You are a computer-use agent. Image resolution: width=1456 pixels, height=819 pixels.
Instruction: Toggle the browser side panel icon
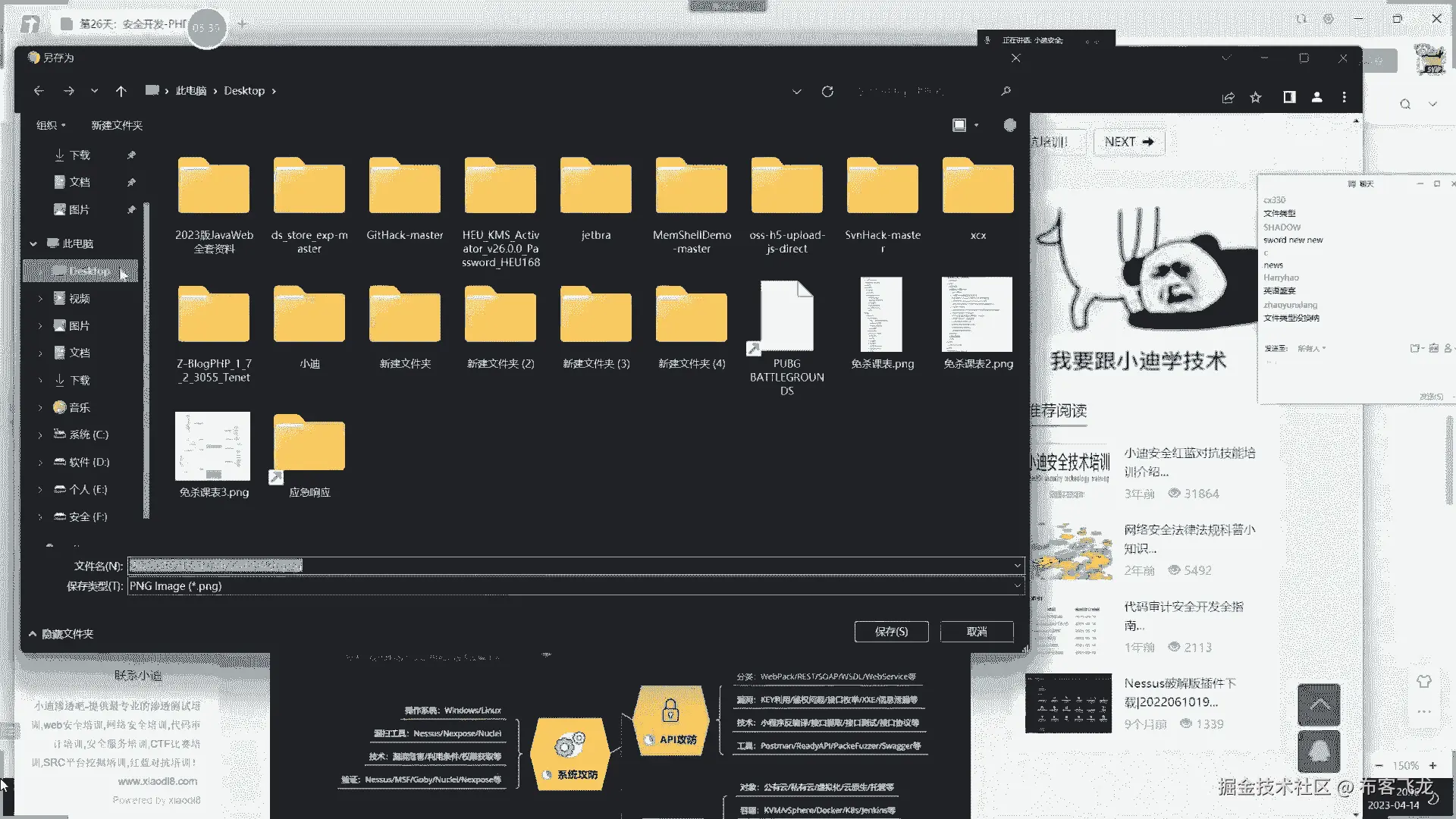pos(1289,97)
